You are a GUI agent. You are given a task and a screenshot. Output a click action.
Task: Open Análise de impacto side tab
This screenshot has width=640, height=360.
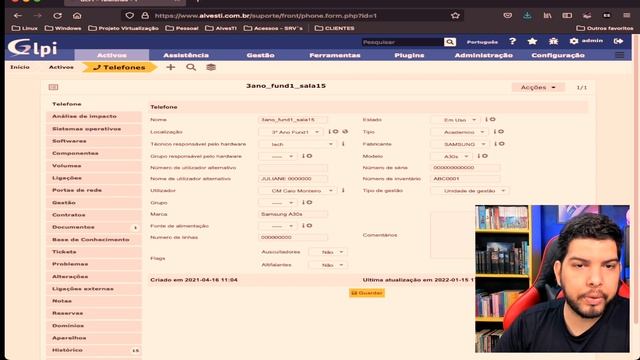[94, 116]
